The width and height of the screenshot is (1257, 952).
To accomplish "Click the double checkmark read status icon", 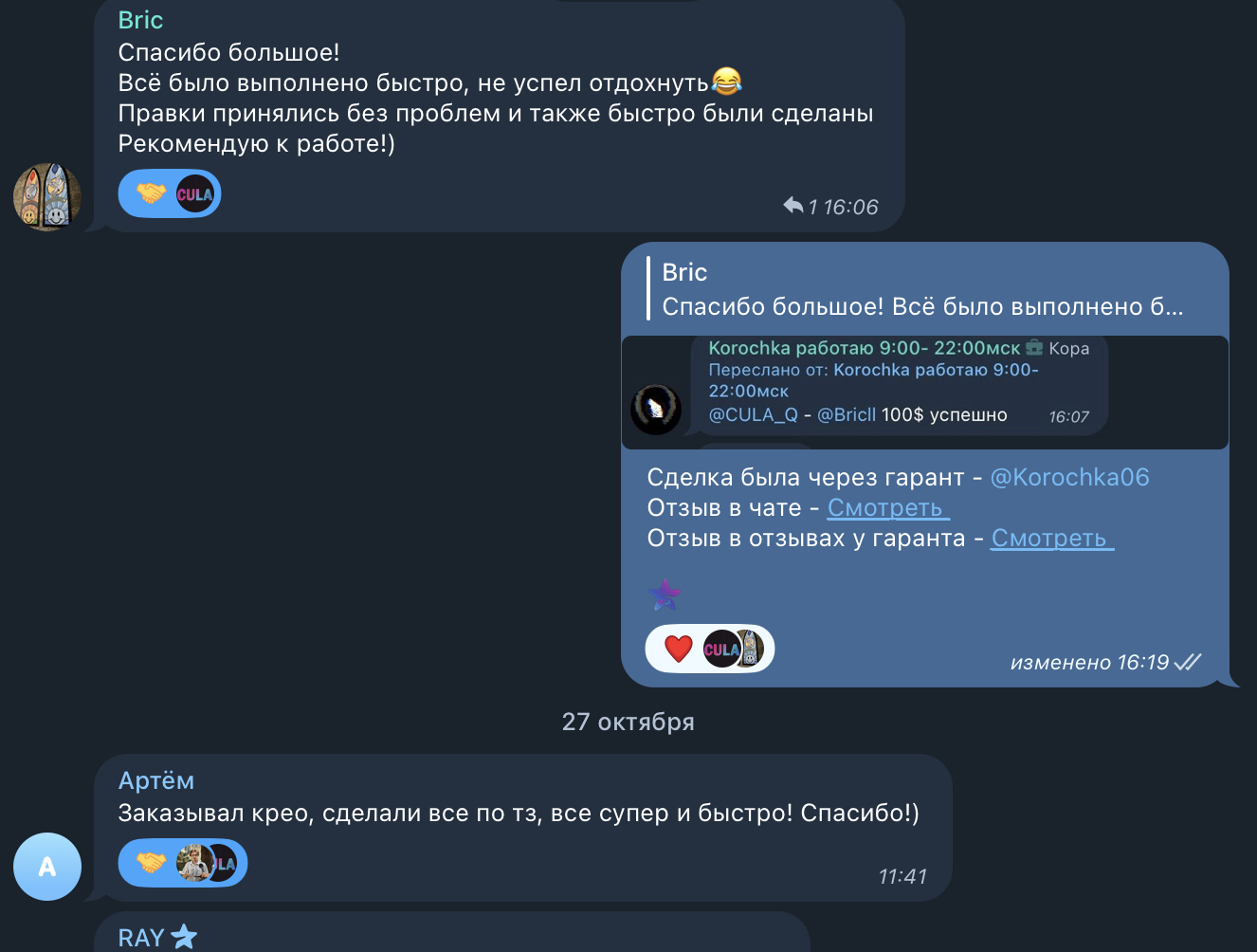I will pyautogui.click(x=1188, y=662).
